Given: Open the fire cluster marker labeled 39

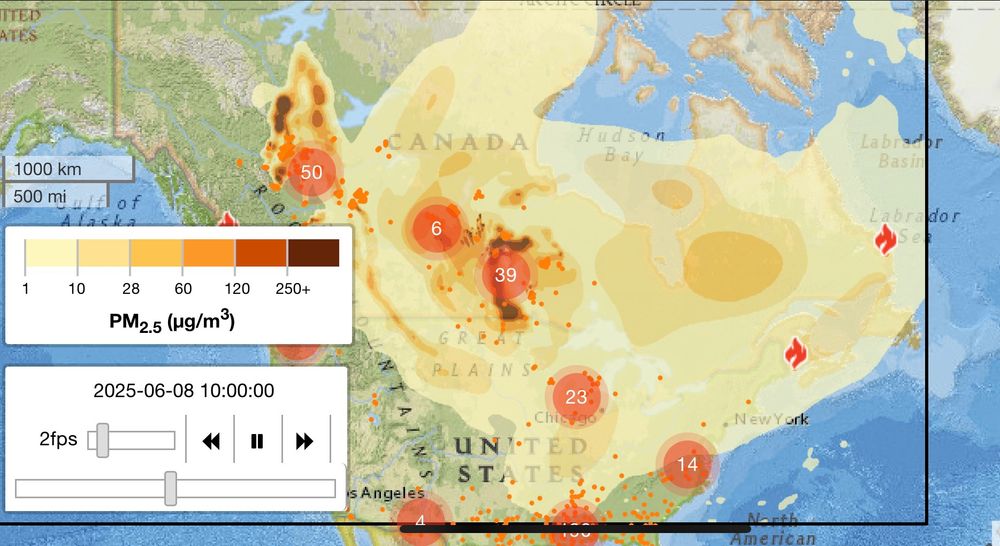Looking at the screenshot, I should [x=505, y=275].
